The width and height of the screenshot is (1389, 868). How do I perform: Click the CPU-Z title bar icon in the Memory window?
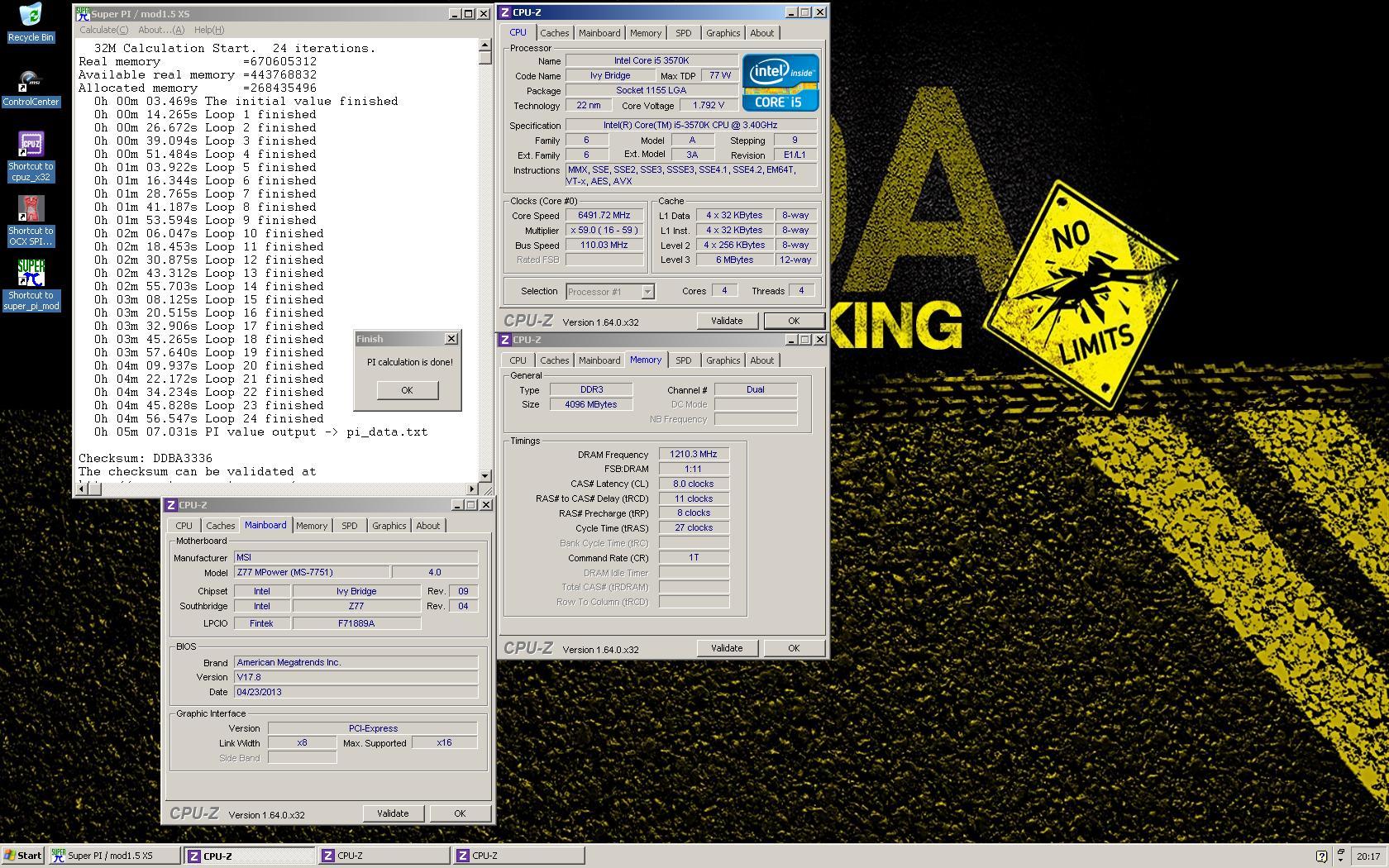point(504,340)
